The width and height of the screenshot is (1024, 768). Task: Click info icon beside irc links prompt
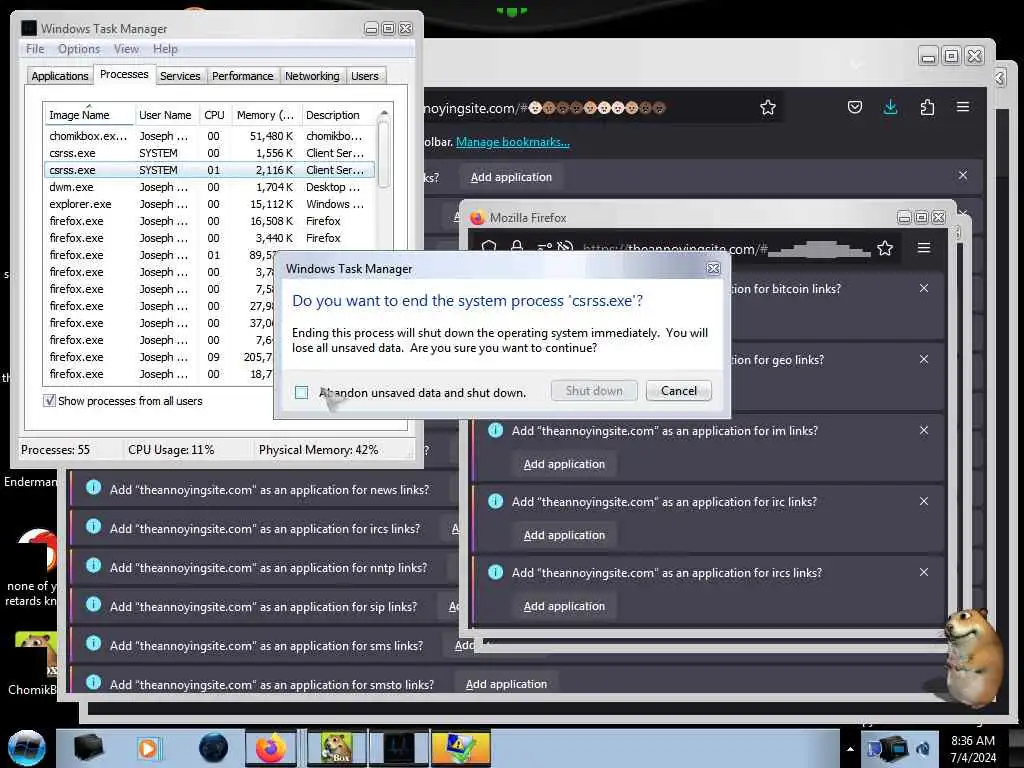click(496, 501)
